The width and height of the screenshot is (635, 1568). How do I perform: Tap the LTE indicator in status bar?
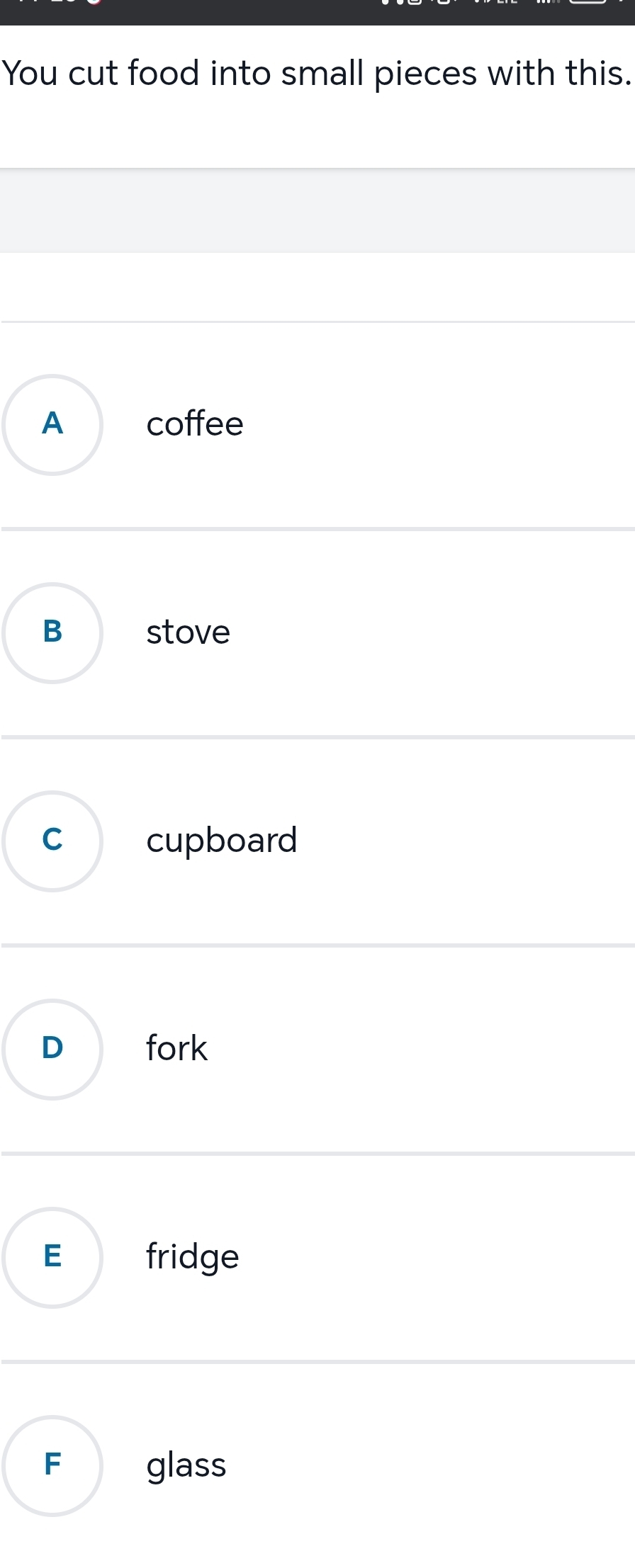pyautogui.click(x=507, y=3)
